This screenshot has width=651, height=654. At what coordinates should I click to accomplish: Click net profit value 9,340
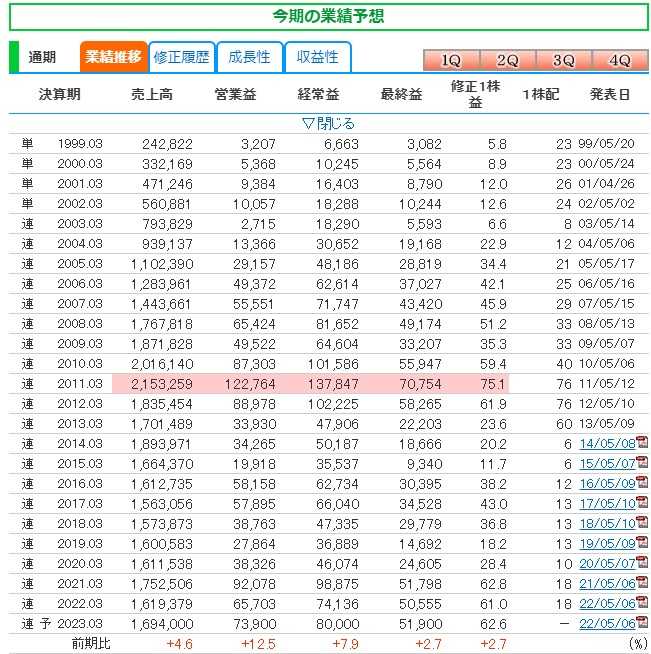(425, 464)
